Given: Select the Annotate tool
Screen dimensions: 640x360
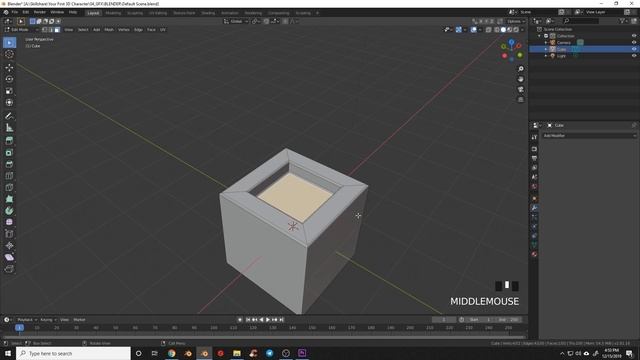Looking at the screenshot, I should pyautogui.click(x=9, y=116).
